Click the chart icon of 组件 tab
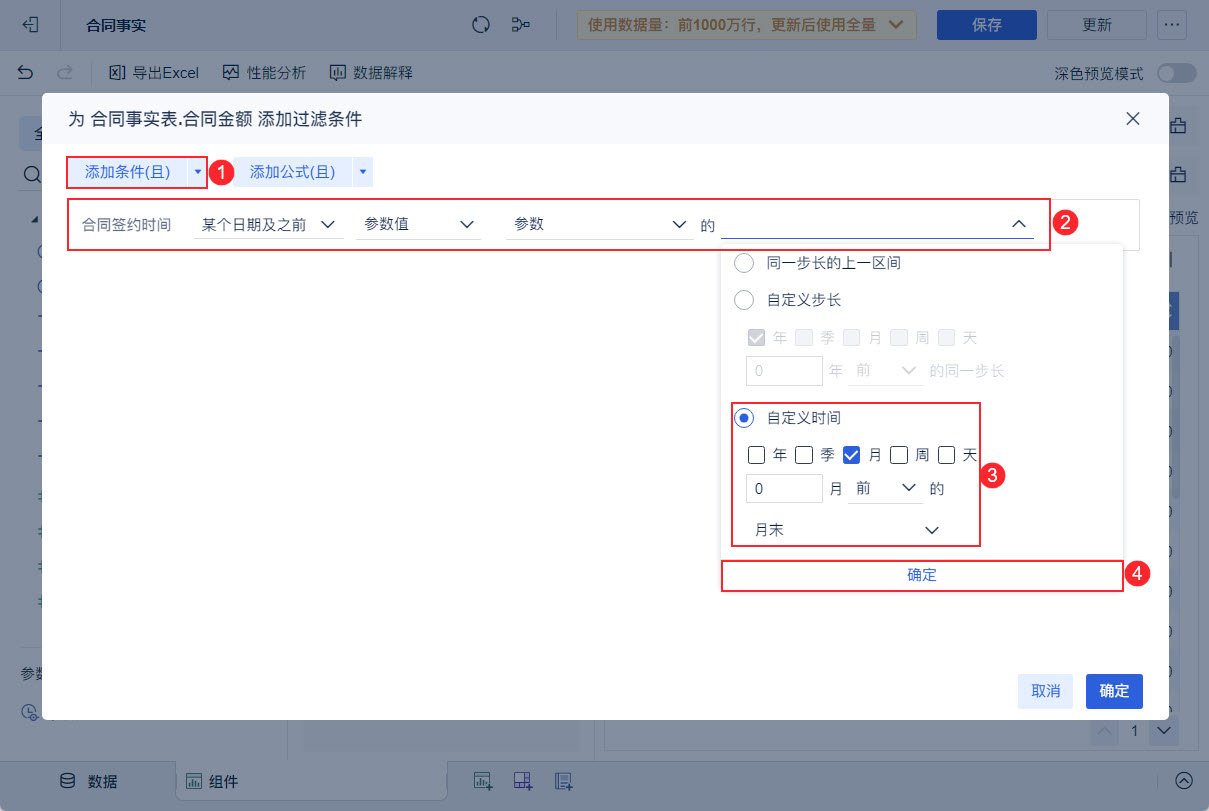Screen dimensions: 1209x811 point(193,781)
